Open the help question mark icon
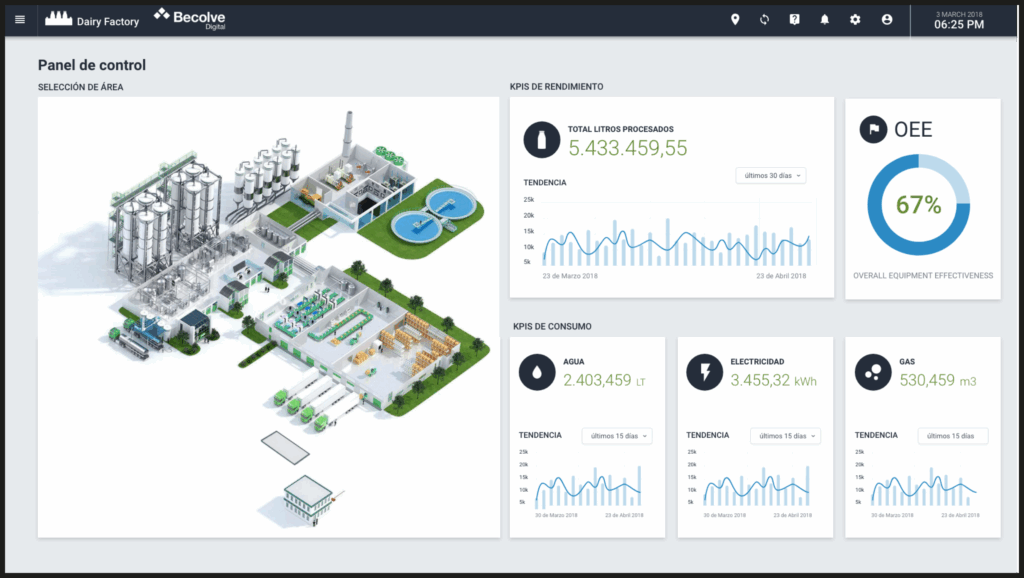Screen dimensions: 1024x578 (794, 19)
